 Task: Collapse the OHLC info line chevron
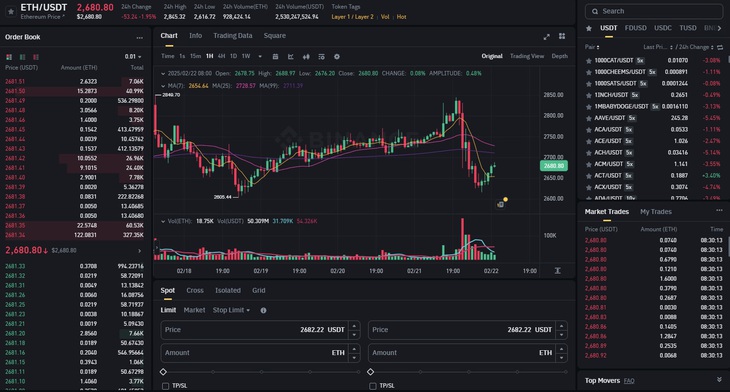[163, 74]
